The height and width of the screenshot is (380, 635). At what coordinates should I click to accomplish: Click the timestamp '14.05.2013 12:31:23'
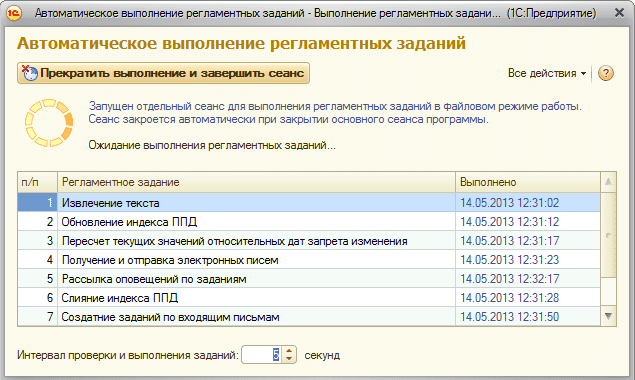click(509, 260)
